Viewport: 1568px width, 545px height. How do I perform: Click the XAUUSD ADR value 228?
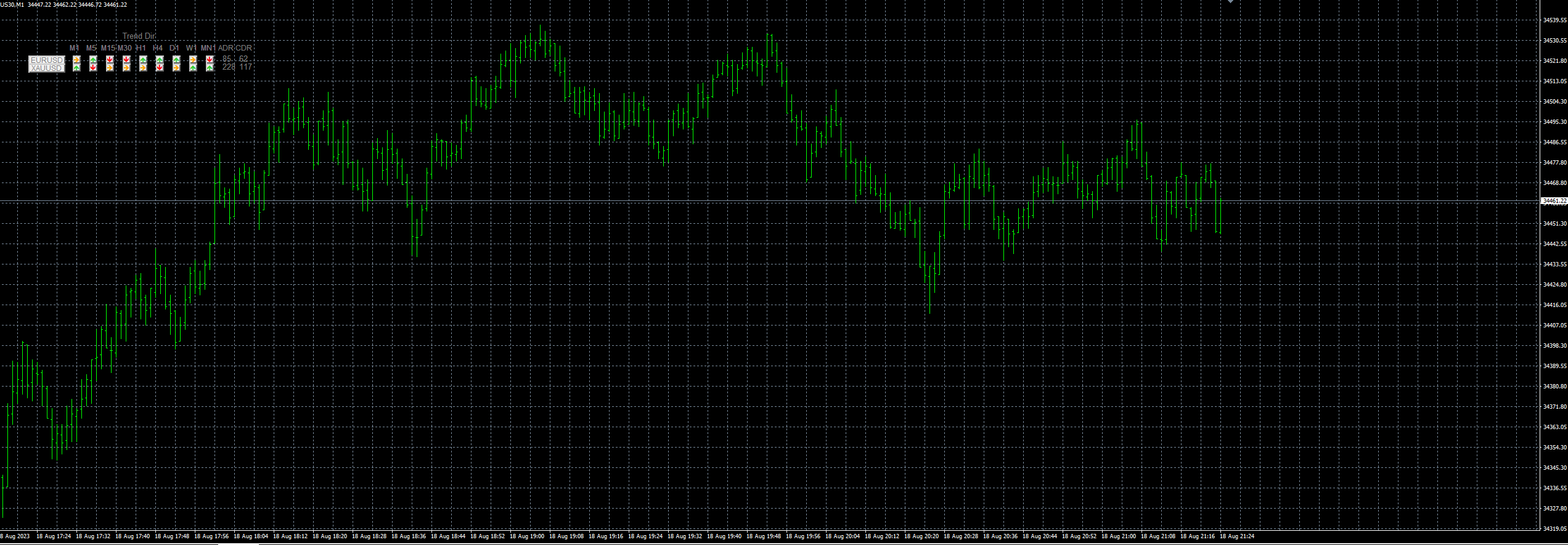229,67
